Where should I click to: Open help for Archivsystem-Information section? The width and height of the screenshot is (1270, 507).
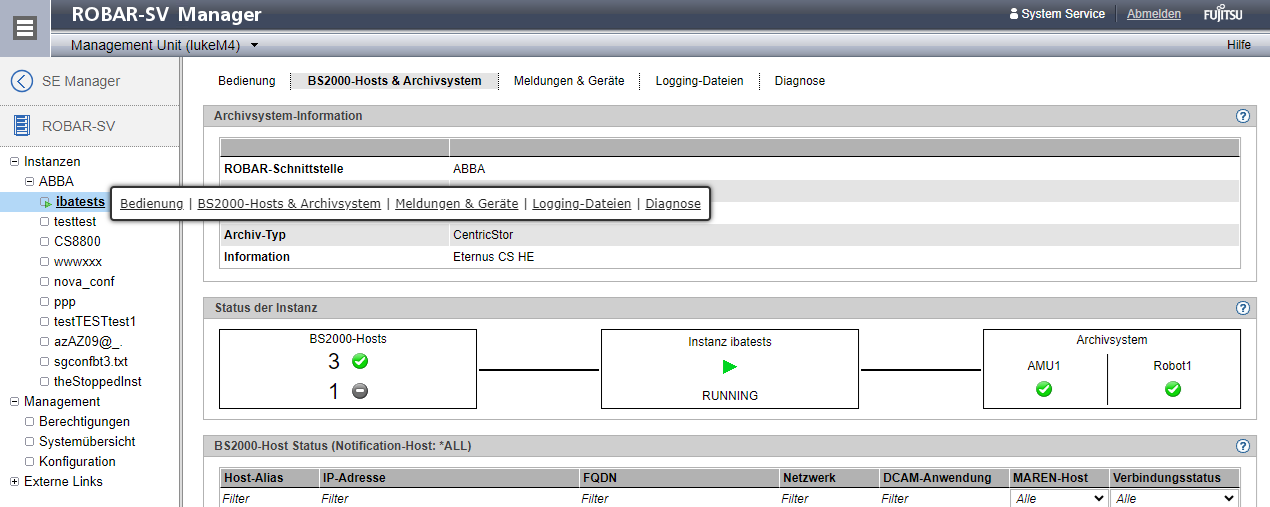click(1243, 116)
